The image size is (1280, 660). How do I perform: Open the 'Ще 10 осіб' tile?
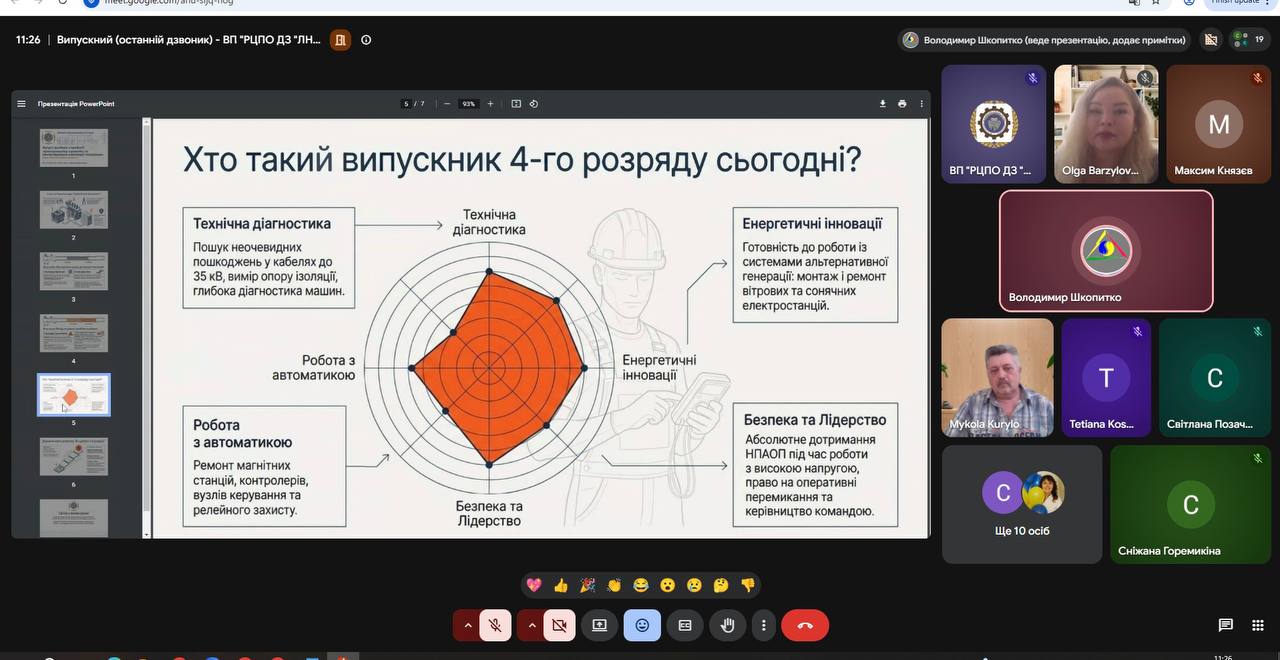(1022, 504)
